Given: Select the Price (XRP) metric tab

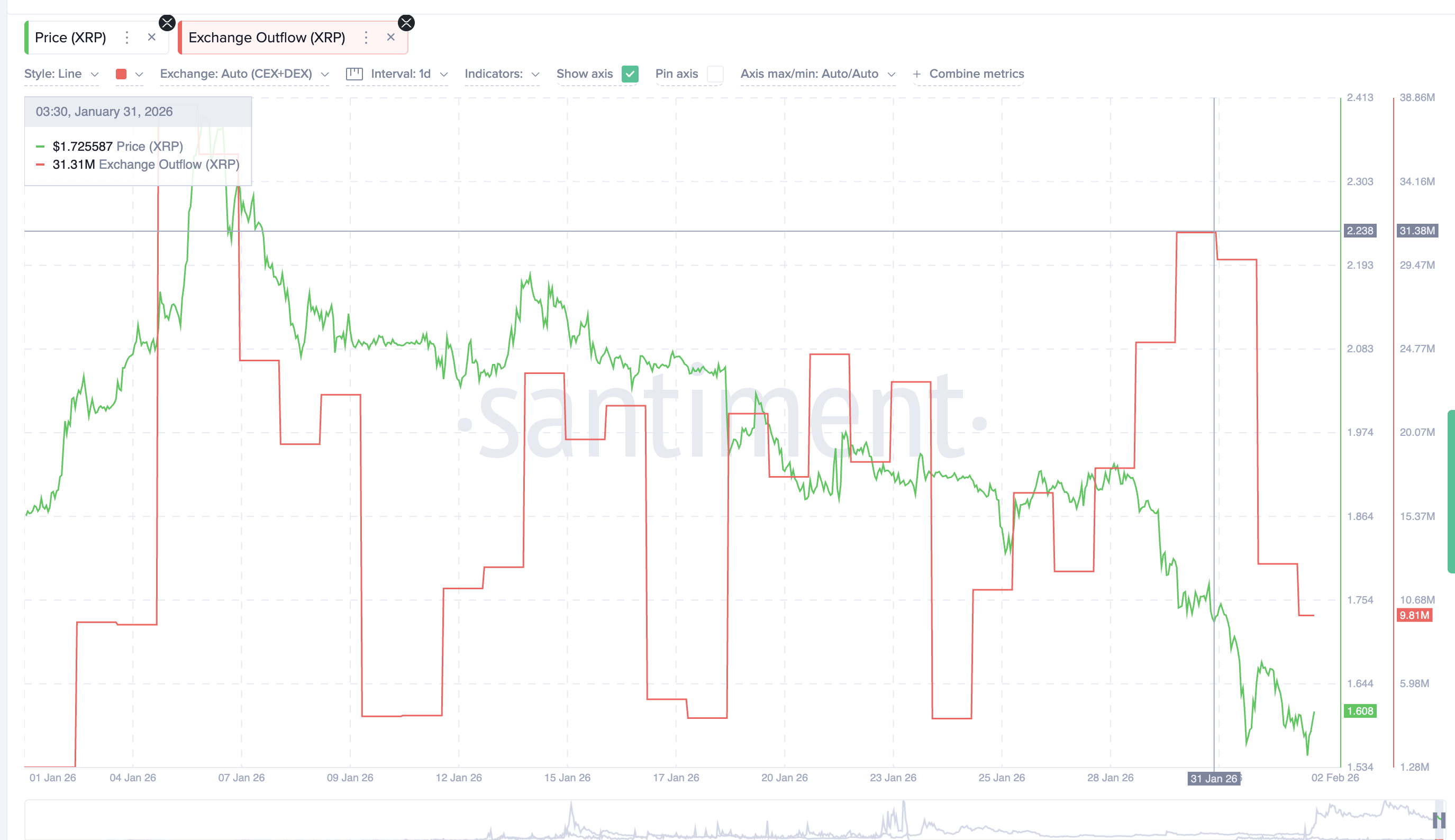Looking at the screenshot, I should (x=70, y=37).
